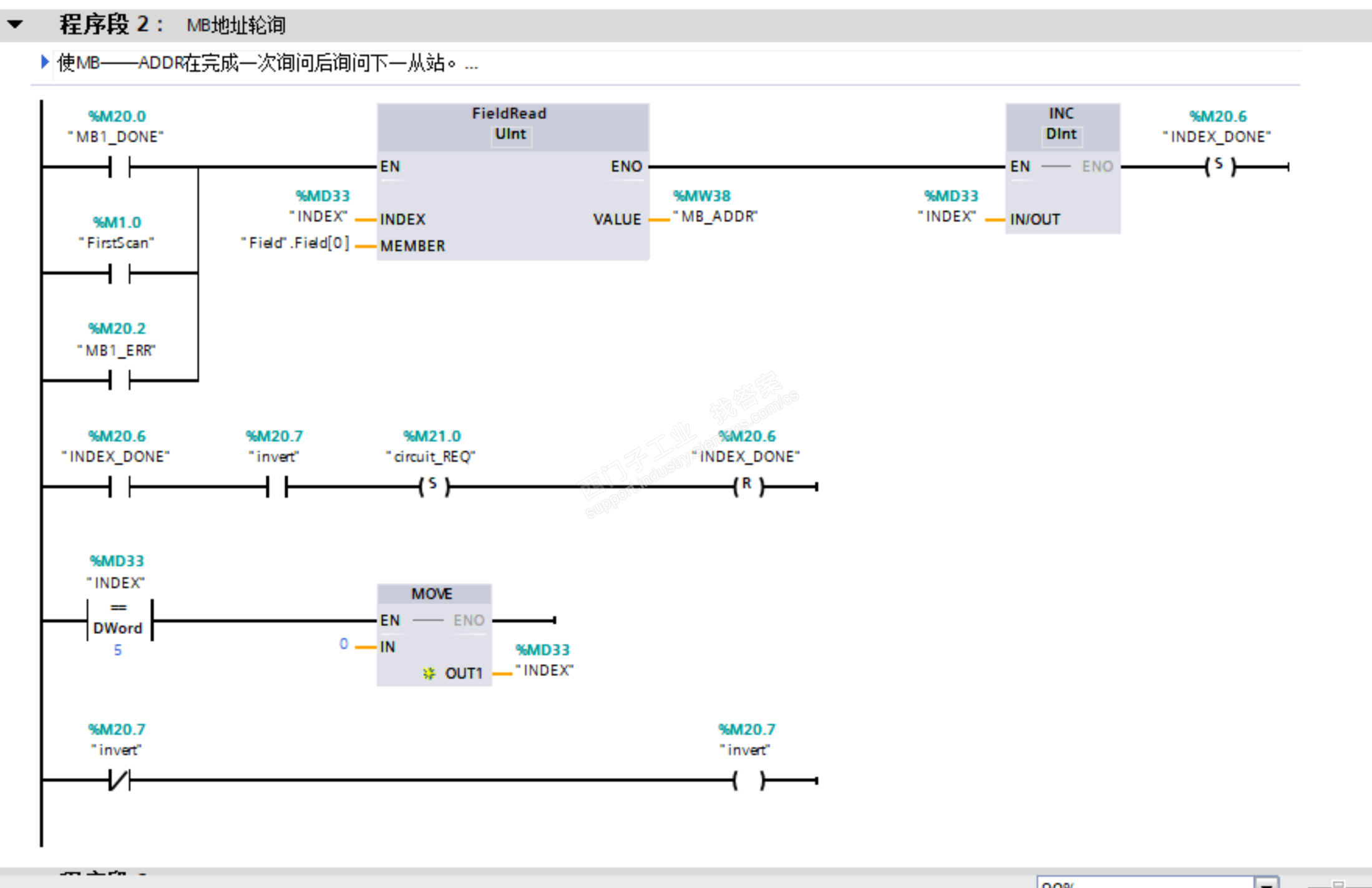Select the MOVE instruction box title
The width and height of the screenshot is (1372, 888).
pyautogui.click(x=432, y=593)
